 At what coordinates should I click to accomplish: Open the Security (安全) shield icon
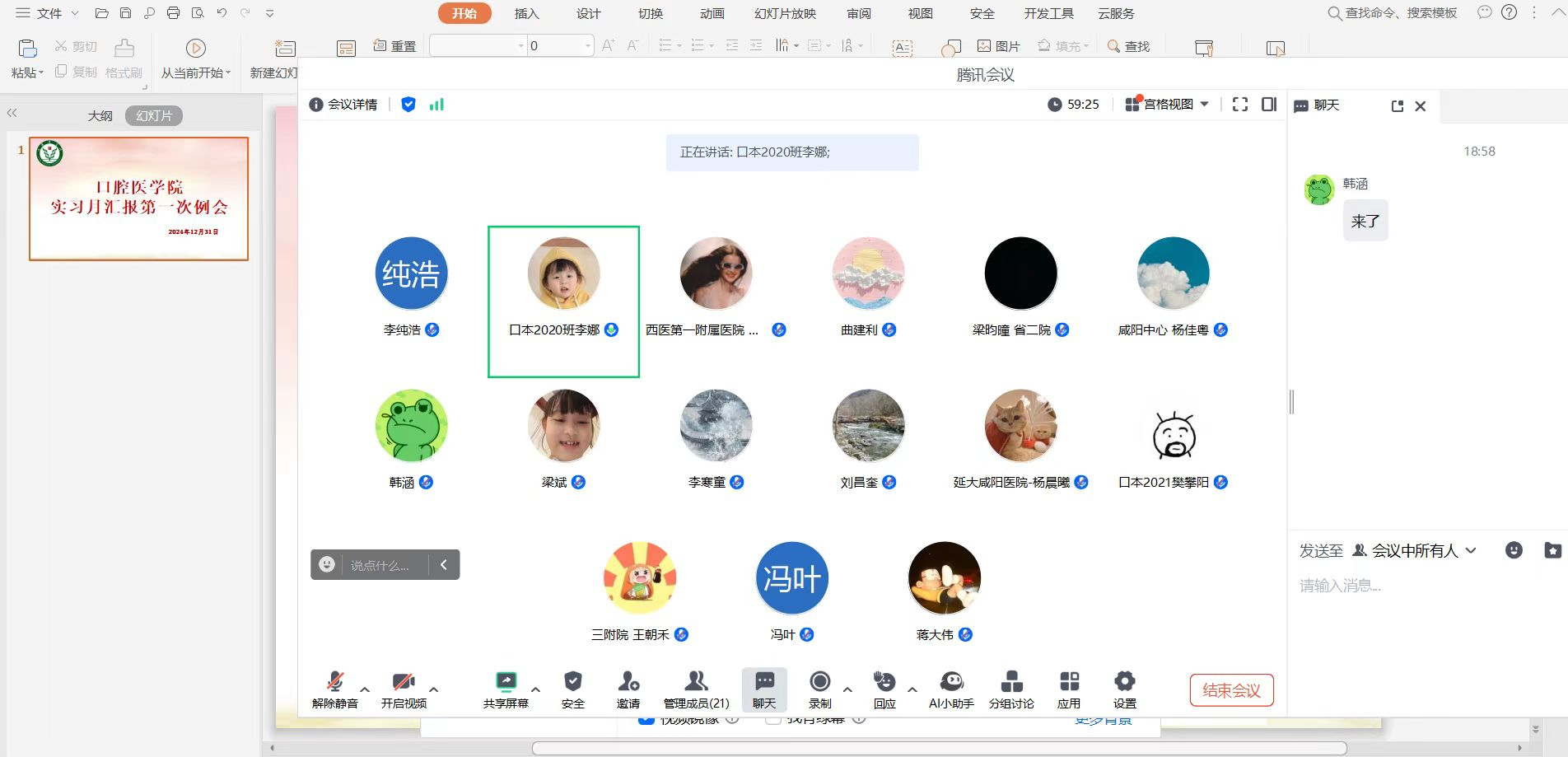(x=572, y=682)
